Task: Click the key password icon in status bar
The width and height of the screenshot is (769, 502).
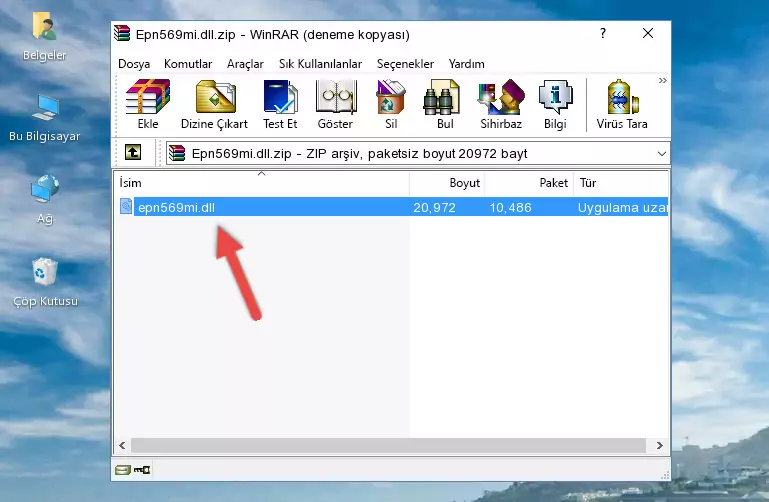Action: pyautogui.click(x=142, y=470)
